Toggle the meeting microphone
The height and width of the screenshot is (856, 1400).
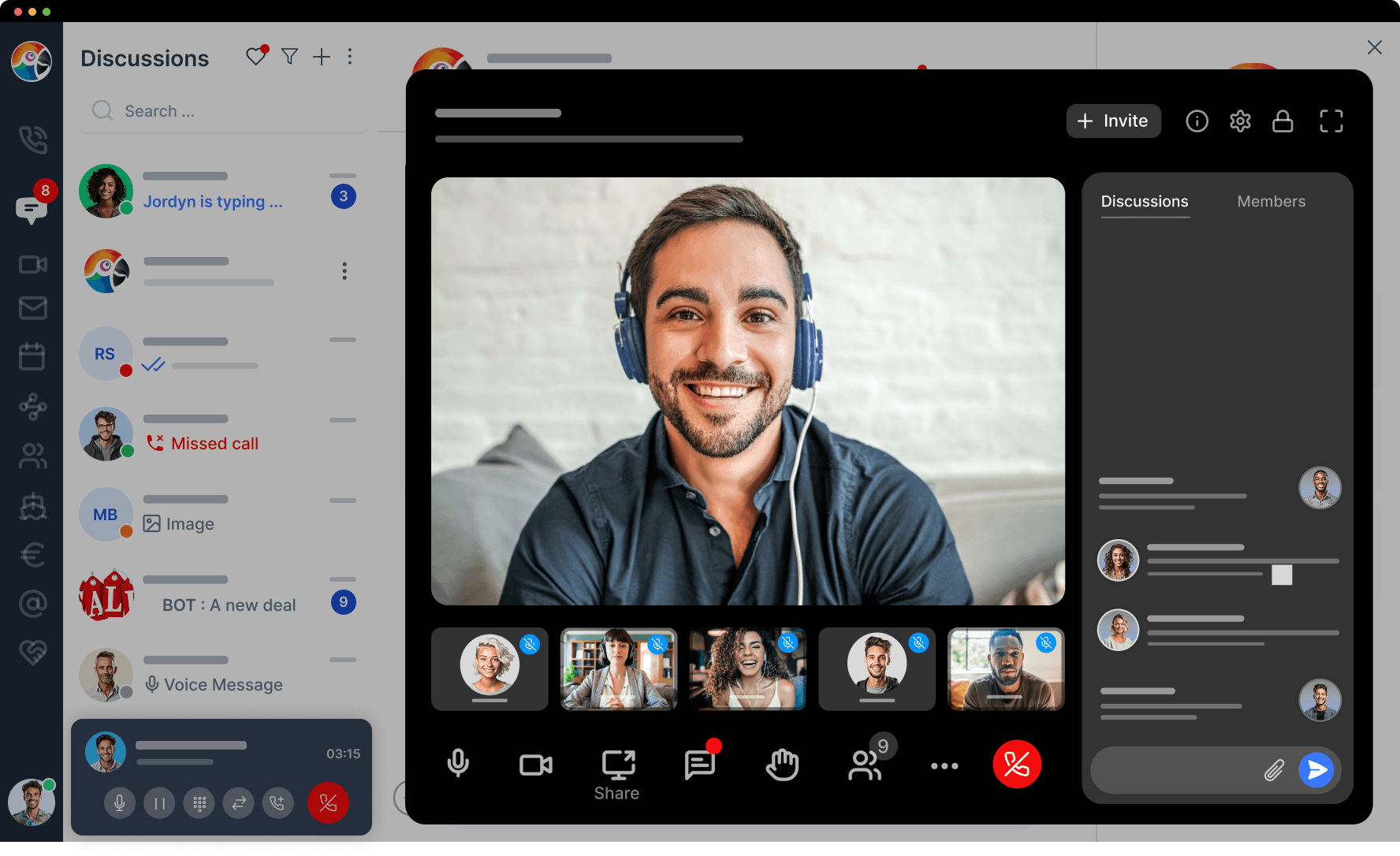coord(458,765)
